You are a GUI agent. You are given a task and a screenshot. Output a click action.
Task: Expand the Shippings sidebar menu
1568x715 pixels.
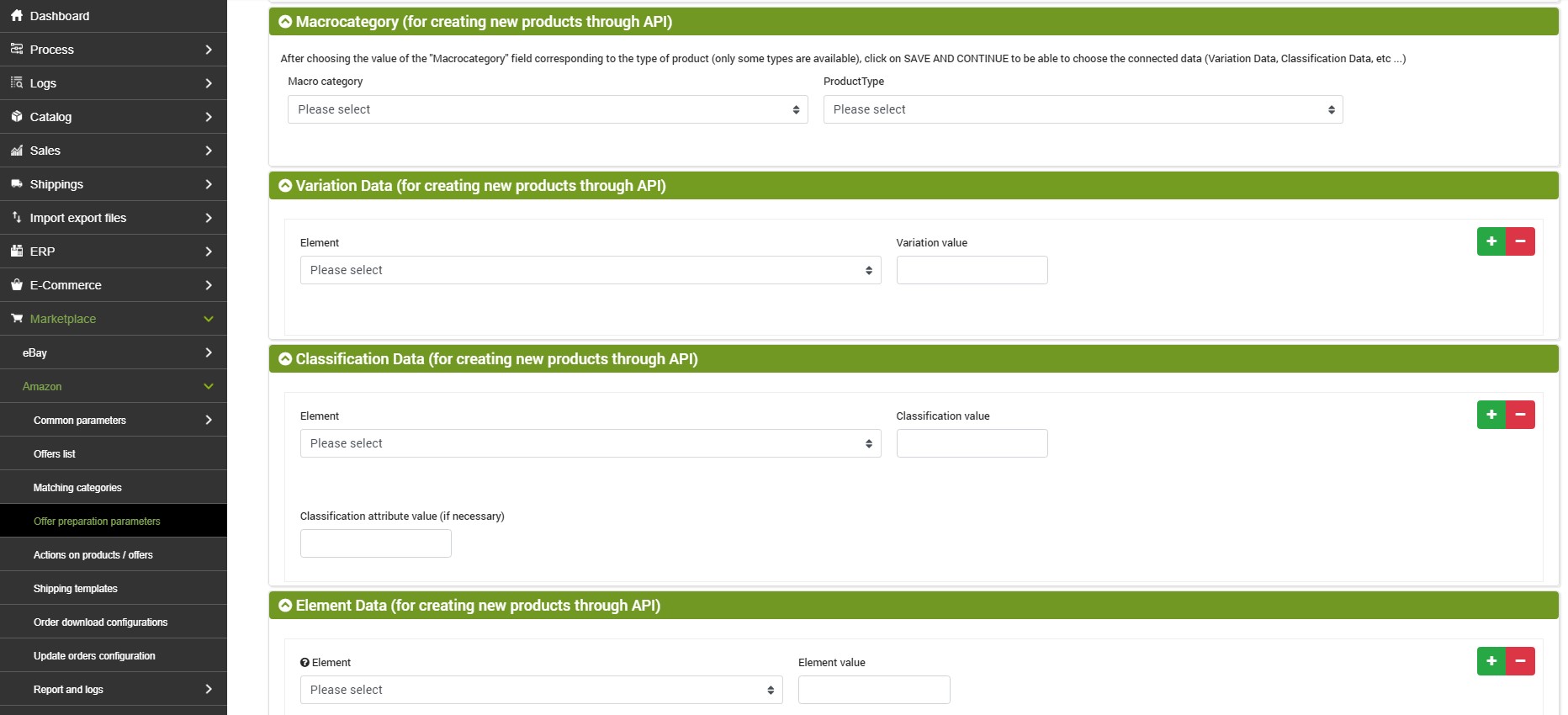(x=114, y=184)
